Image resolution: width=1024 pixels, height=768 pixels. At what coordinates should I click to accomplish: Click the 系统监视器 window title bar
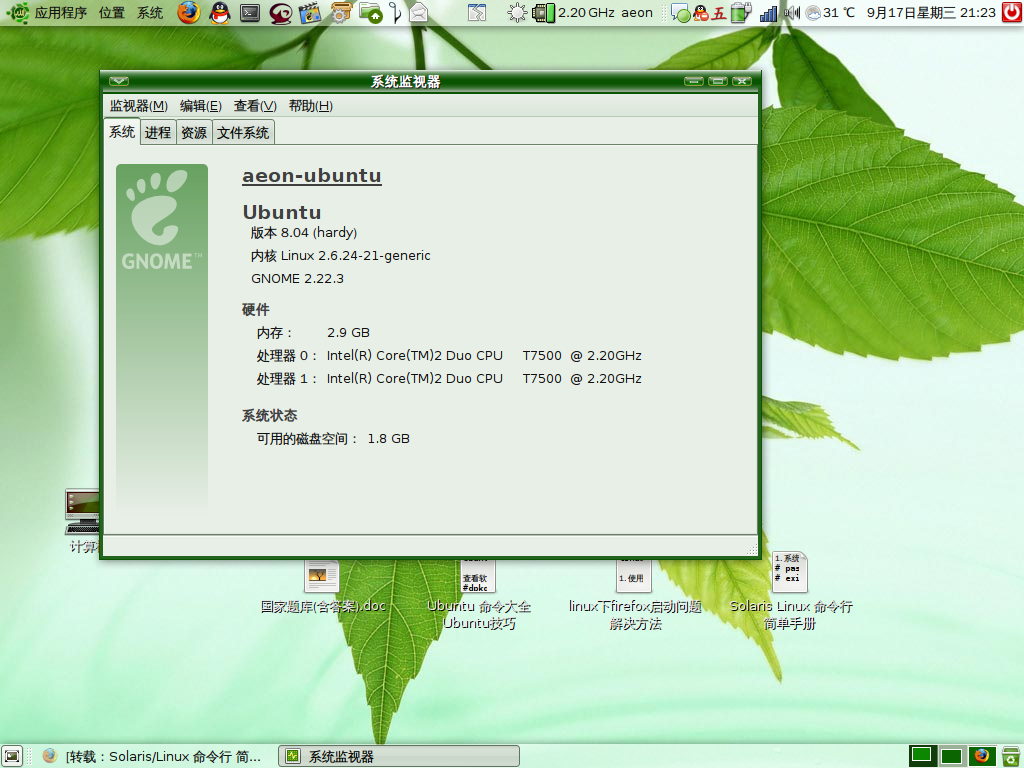point(406,82)
